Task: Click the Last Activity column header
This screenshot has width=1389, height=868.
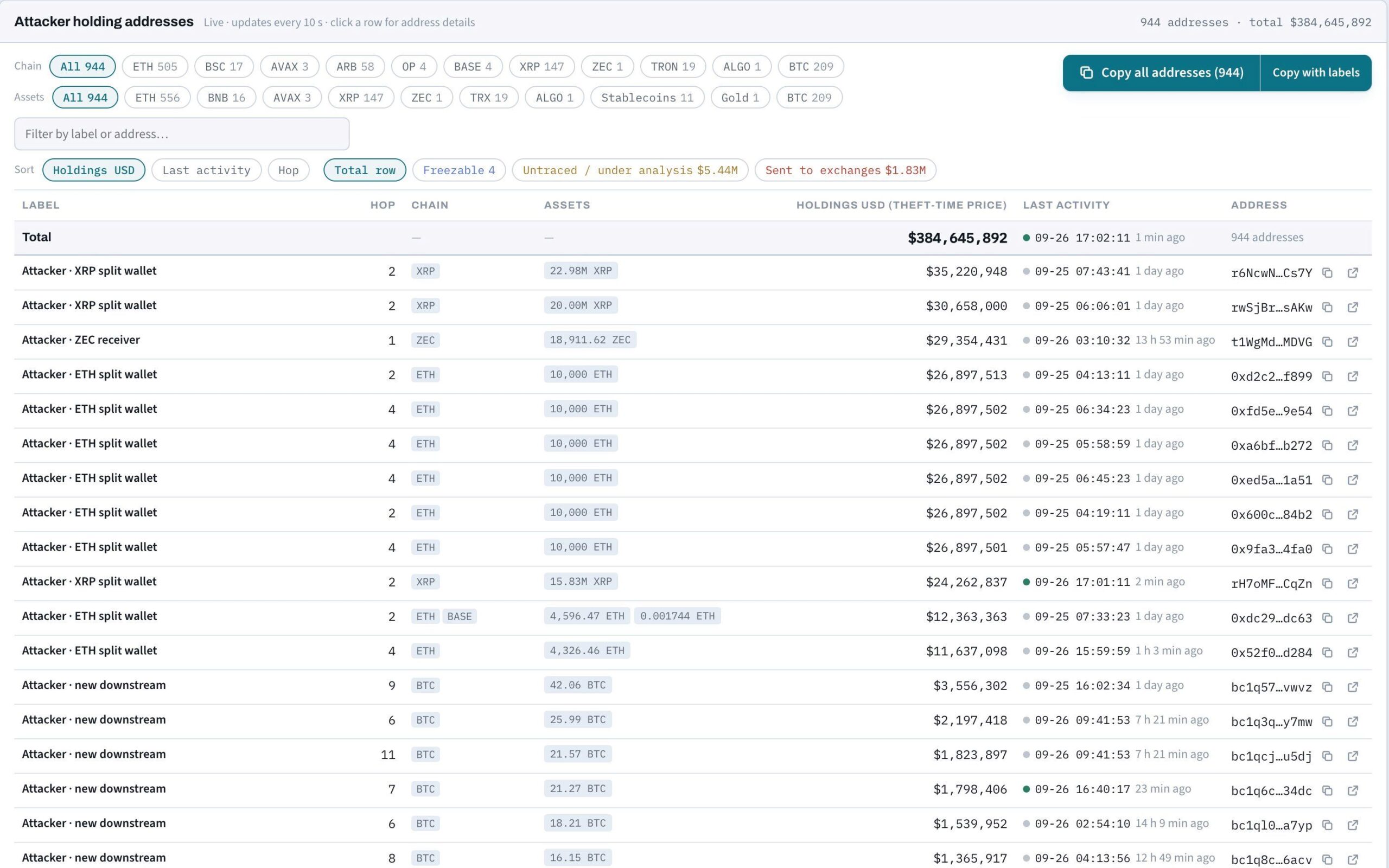Action: tap(1066, 205)
